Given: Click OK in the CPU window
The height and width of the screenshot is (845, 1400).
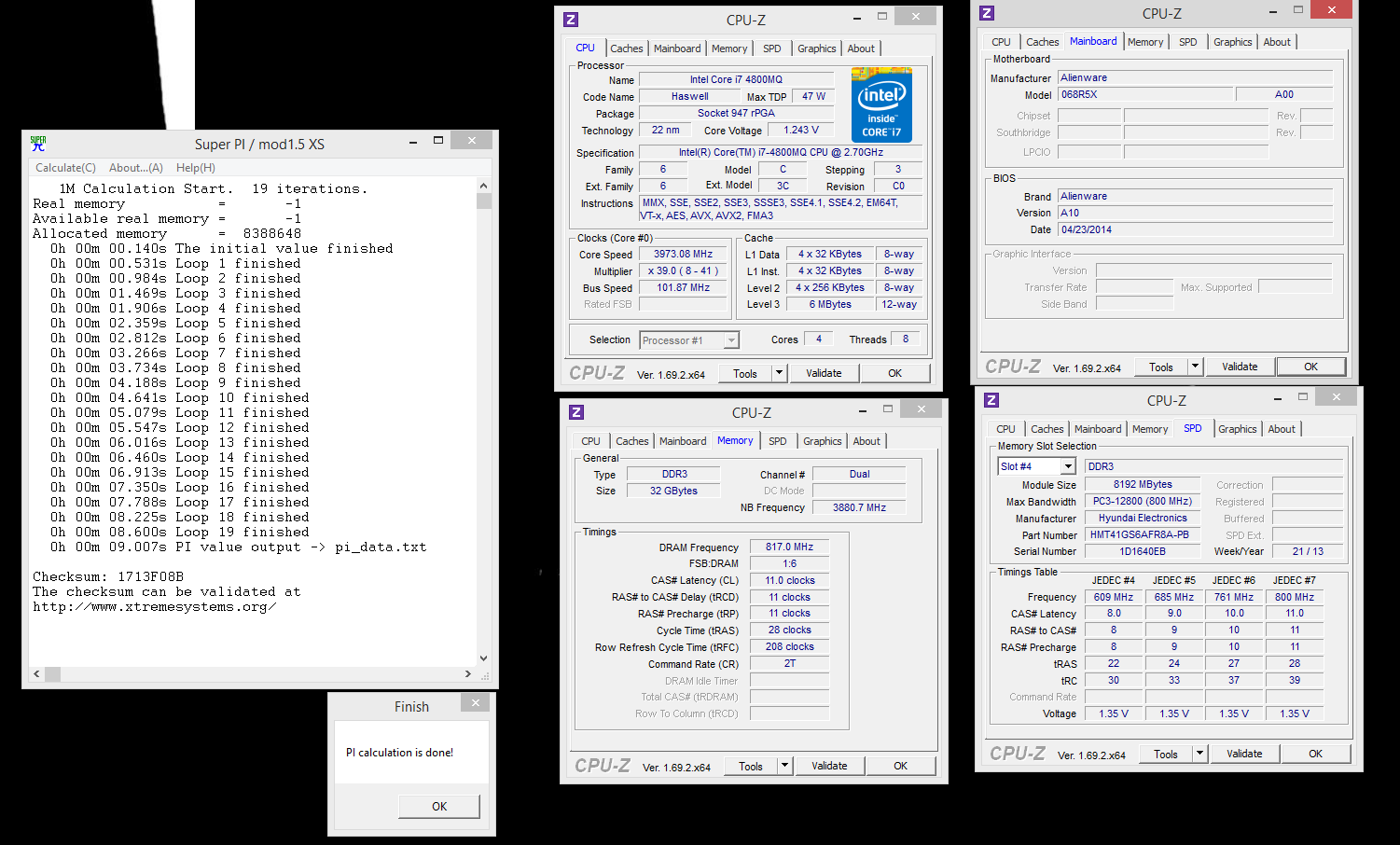Looking at the screenshot, I should click(894, 373).
